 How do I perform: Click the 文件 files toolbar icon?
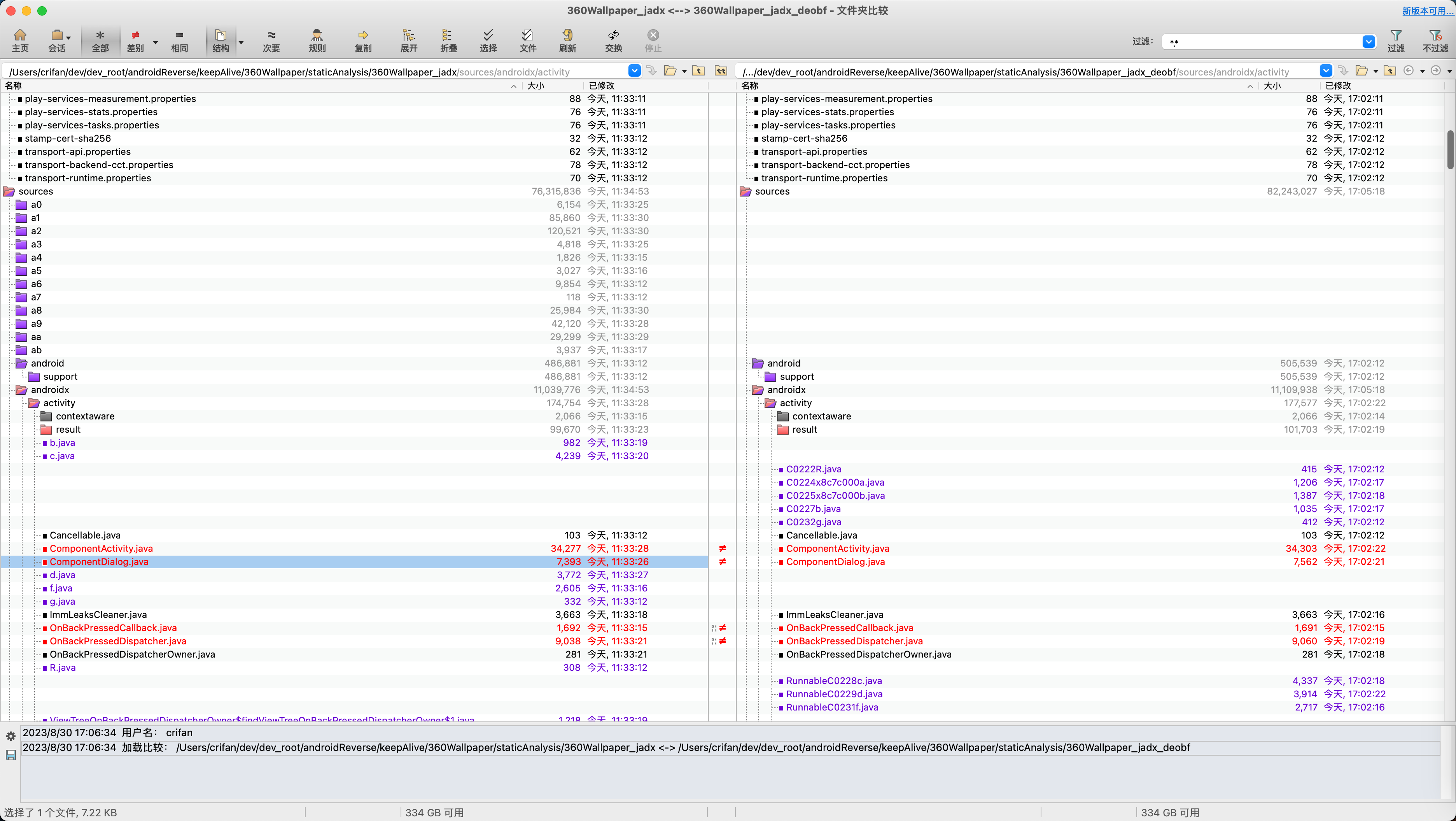tap(528, 41)
